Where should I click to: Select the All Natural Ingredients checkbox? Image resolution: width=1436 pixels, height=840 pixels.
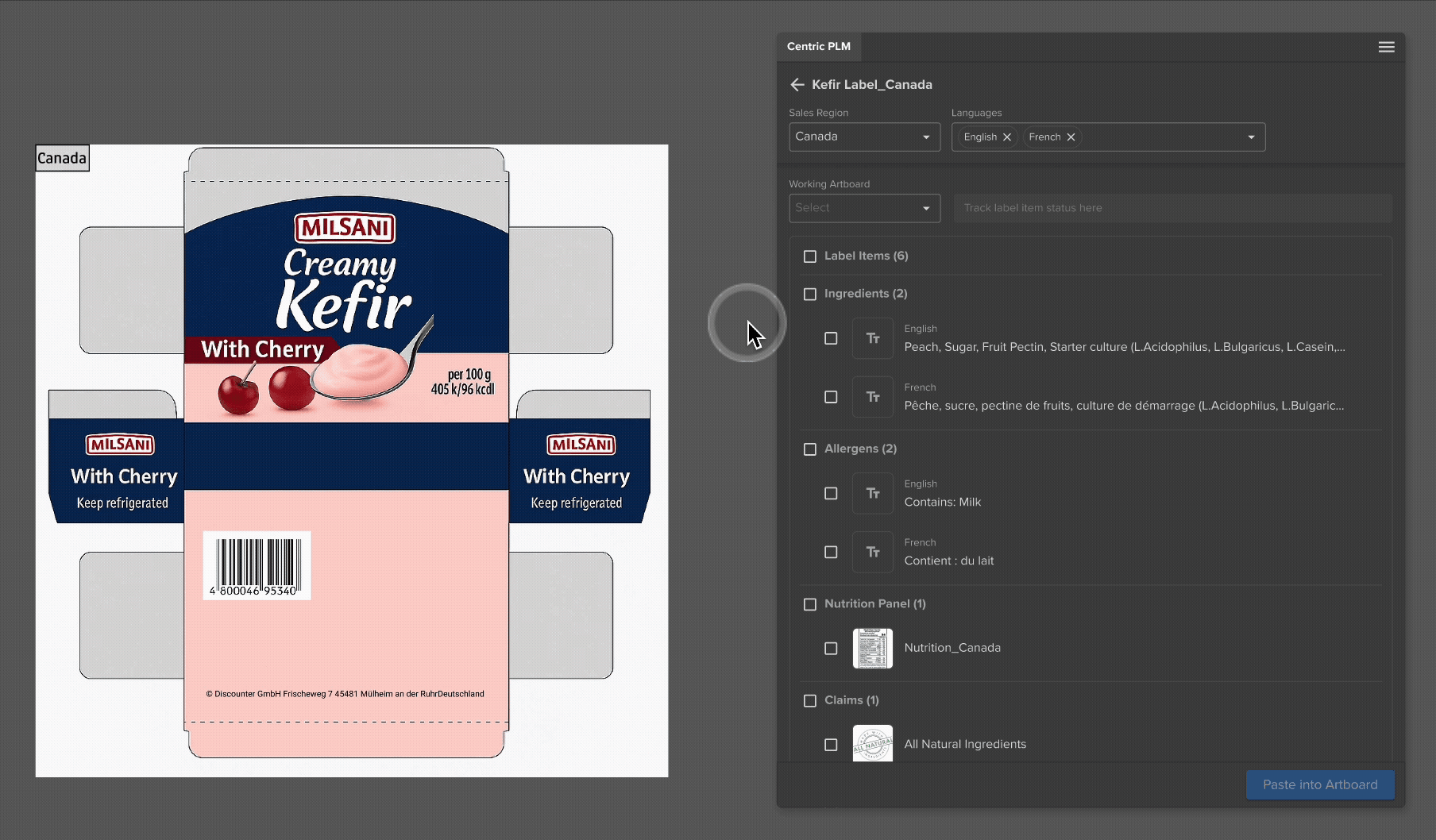click(831, 745)
